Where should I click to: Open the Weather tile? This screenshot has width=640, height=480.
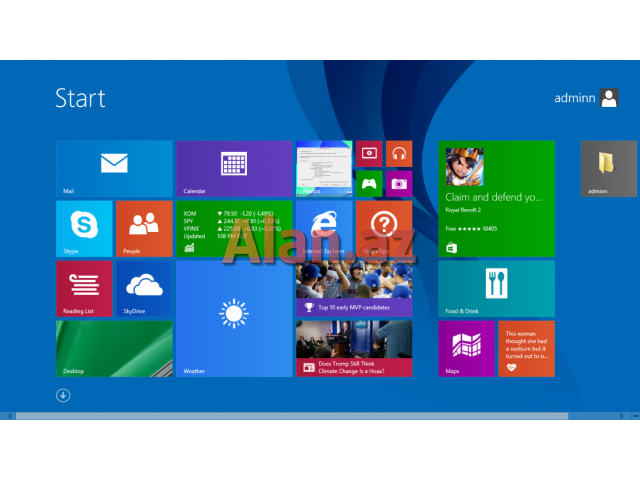click(234, 319)
